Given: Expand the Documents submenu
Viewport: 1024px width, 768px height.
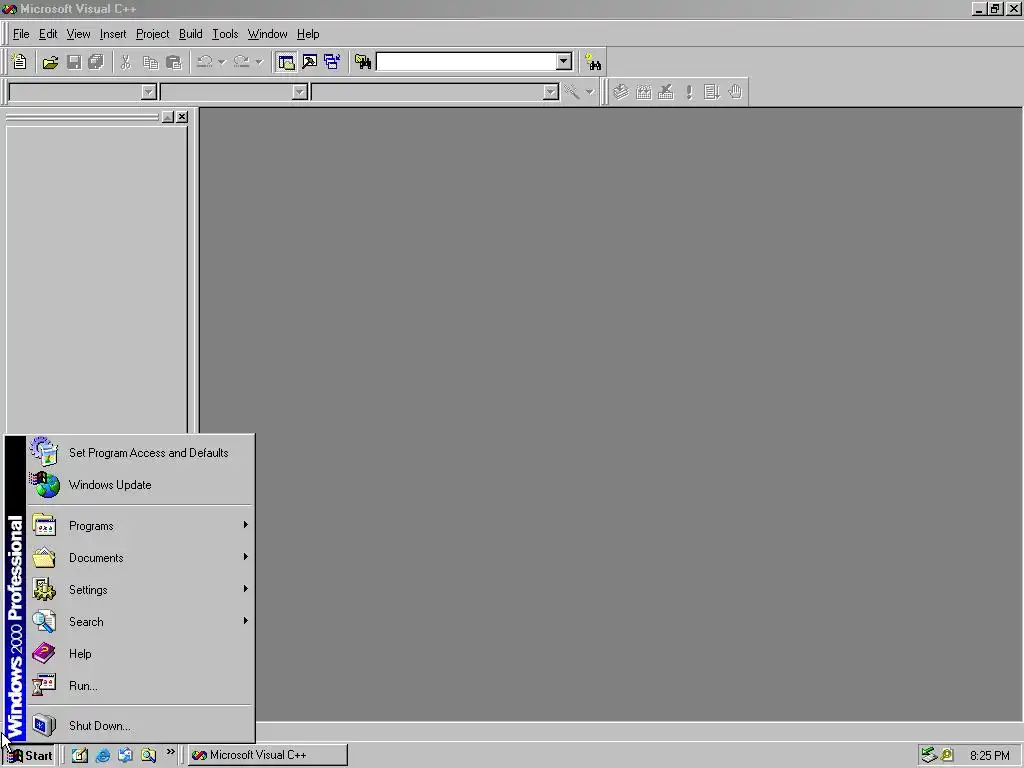Looking at the screenshot, I should coord(140,558).
